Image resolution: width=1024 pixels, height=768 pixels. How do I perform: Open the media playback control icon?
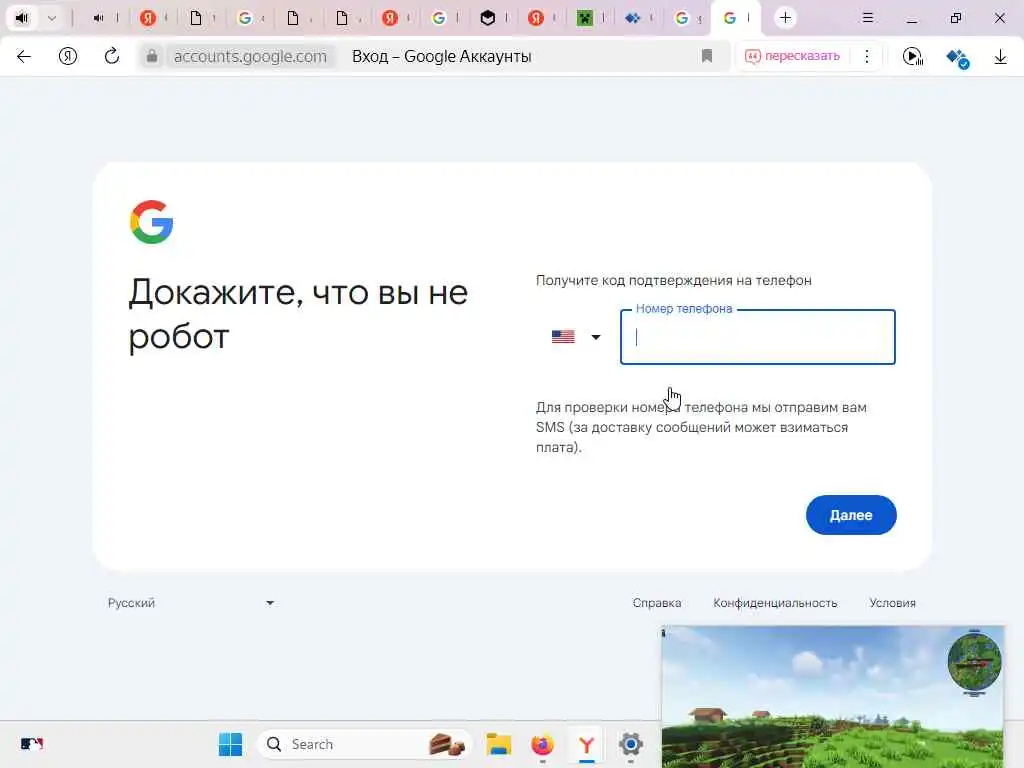pyautogui.click(x=912, y=57)
